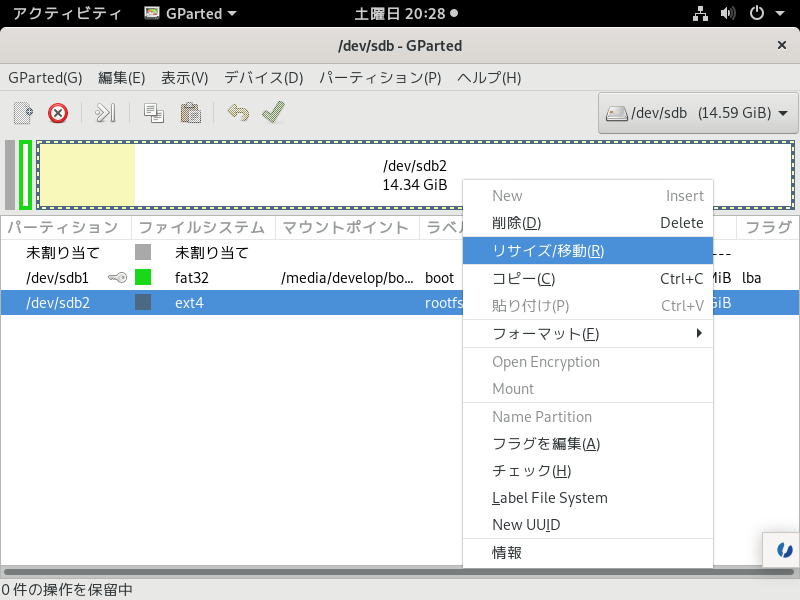The image size is (800, 600).
Task: Choose New UUID from context menu
Action: click(x=588, y=525)
